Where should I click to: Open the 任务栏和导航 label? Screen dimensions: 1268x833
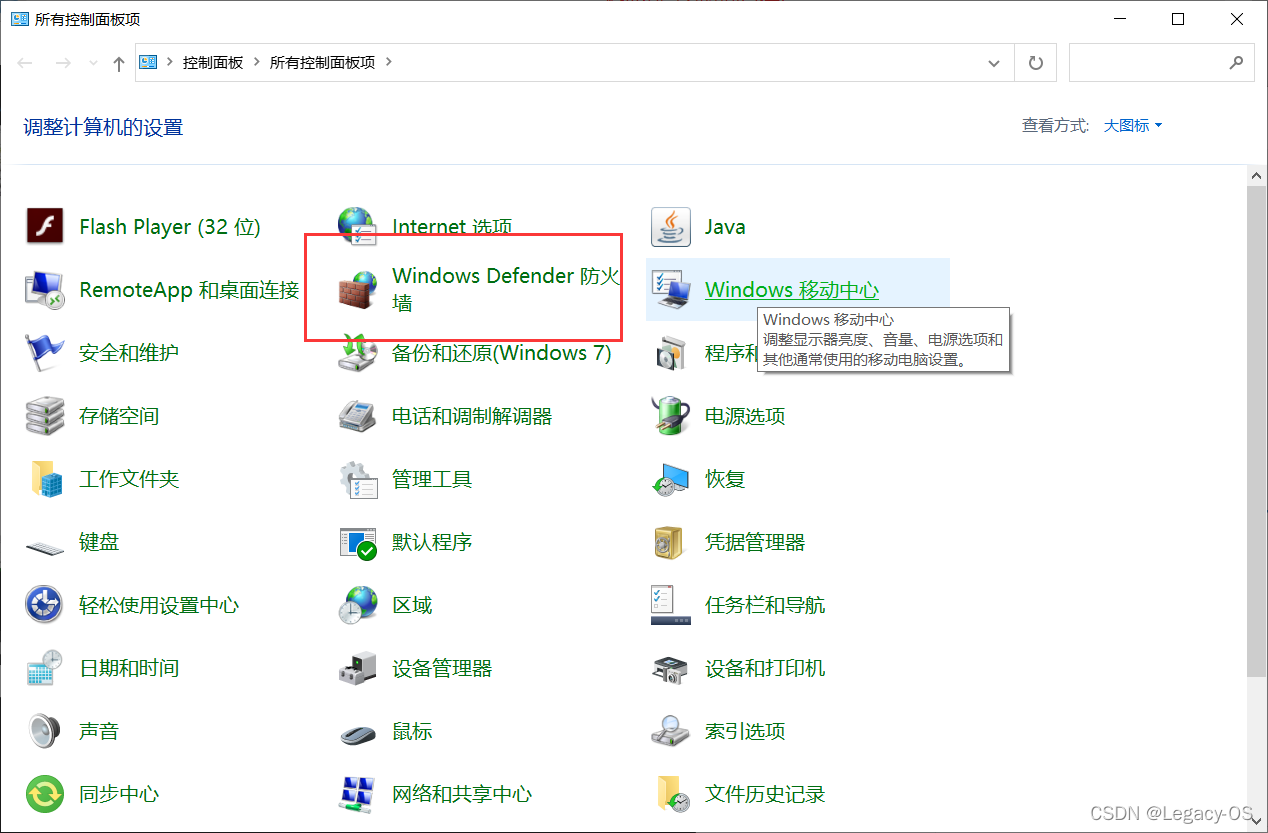click(765, 605)
